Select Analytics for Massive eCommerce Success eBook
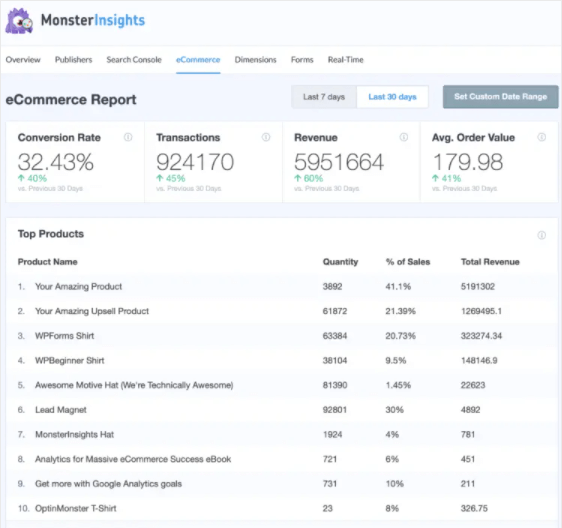 click(133, 460)
